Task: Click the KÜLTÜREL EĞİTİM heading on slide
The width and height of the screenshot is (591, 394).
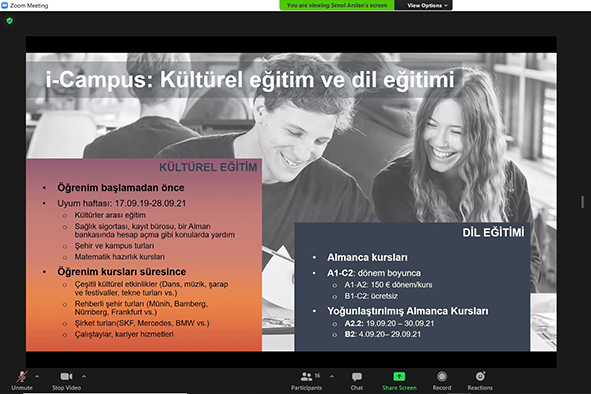Action: tap(208, 167)
